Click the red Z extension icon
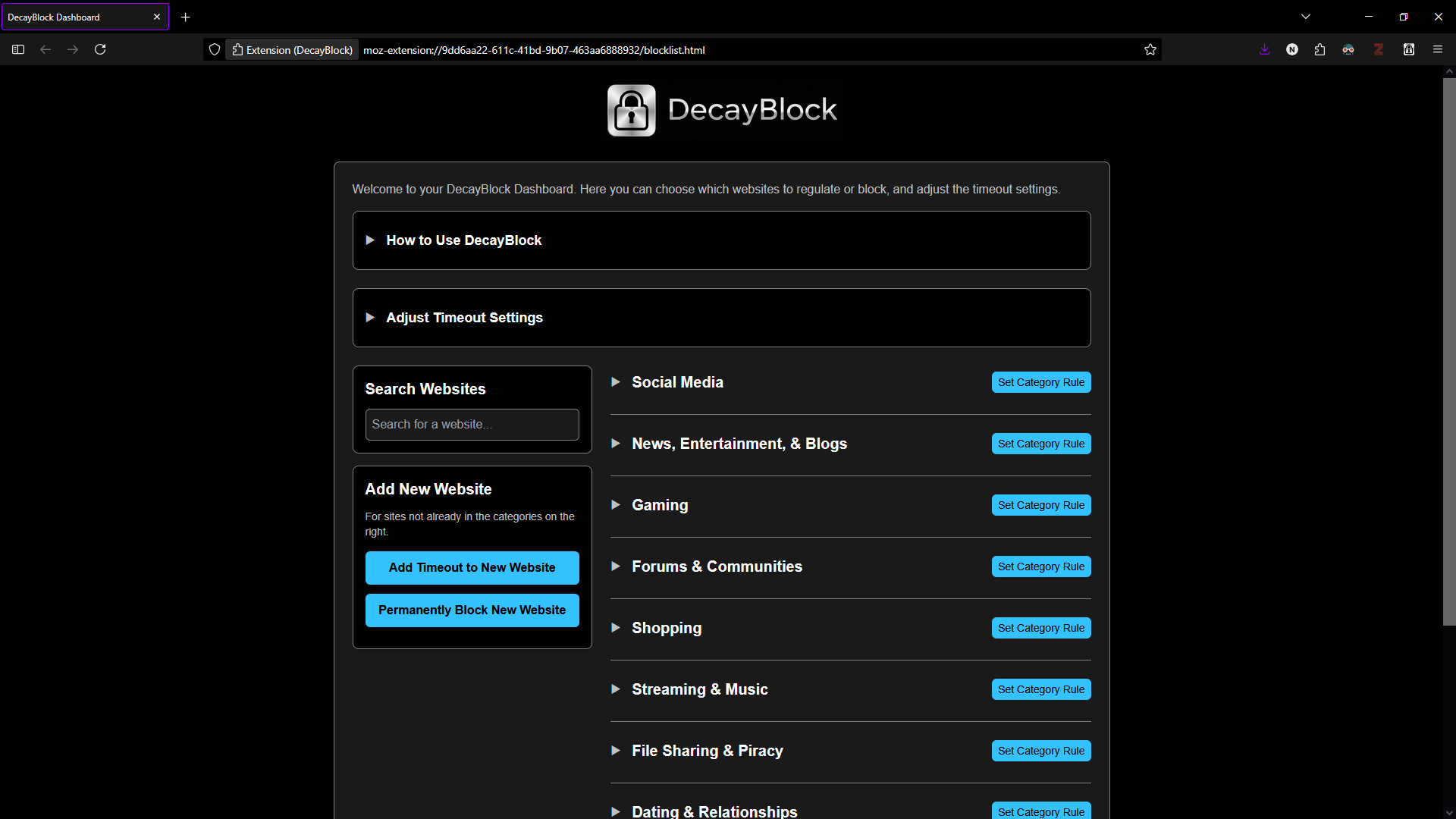Screen dimensions: 1456x819 1379,49
